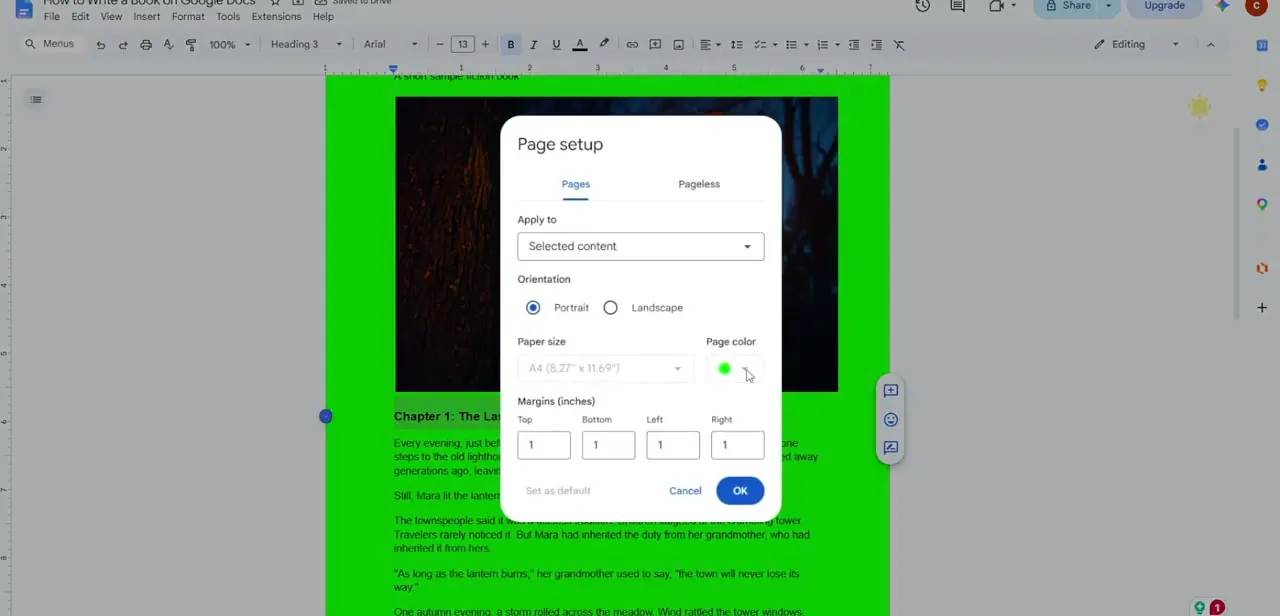This screenshot has height=616, width=1280.
Task: Open line and paragraph spacing icon
Action: 737,44
